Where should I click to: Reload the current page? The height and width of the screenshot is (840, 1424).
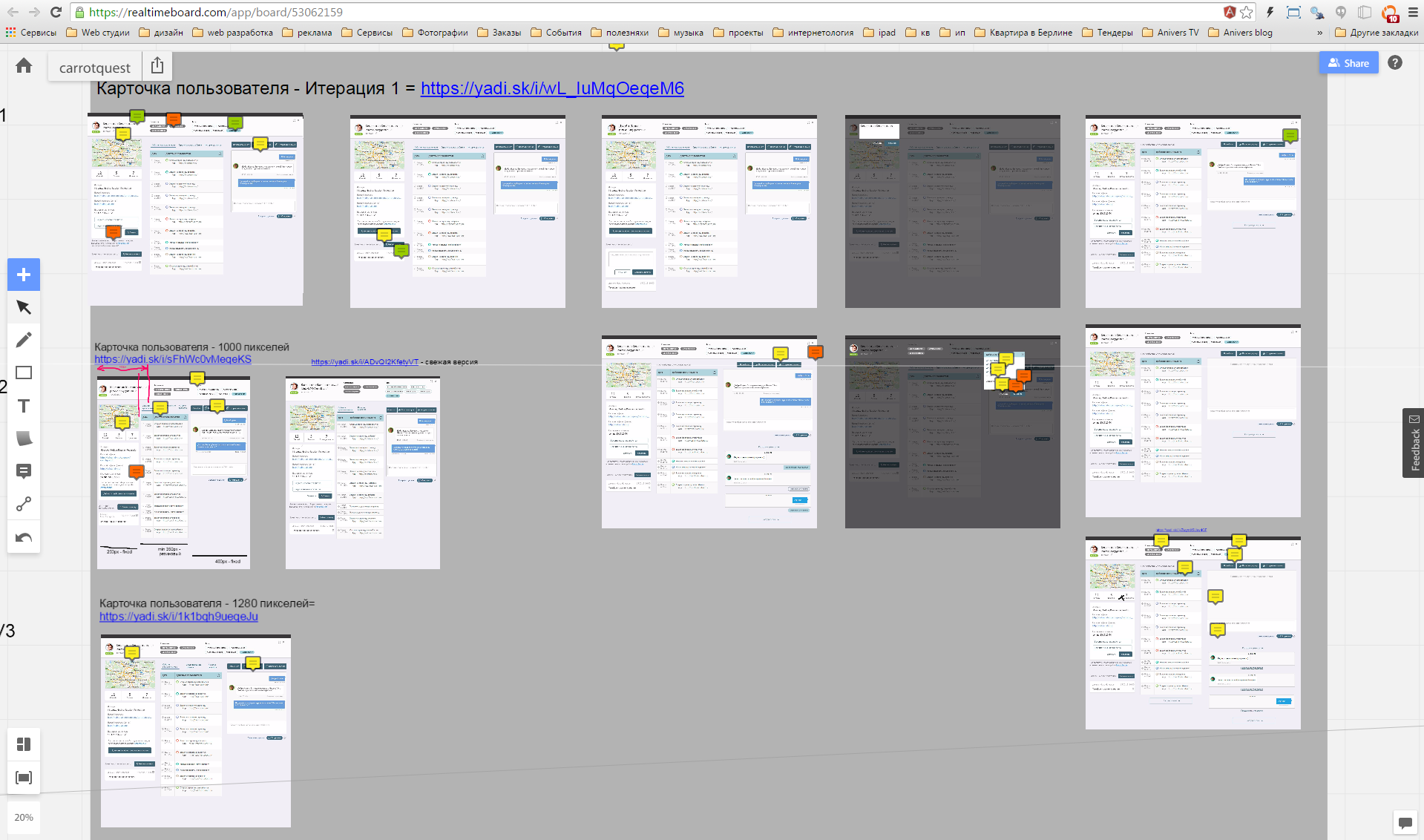tap(56, 12)
